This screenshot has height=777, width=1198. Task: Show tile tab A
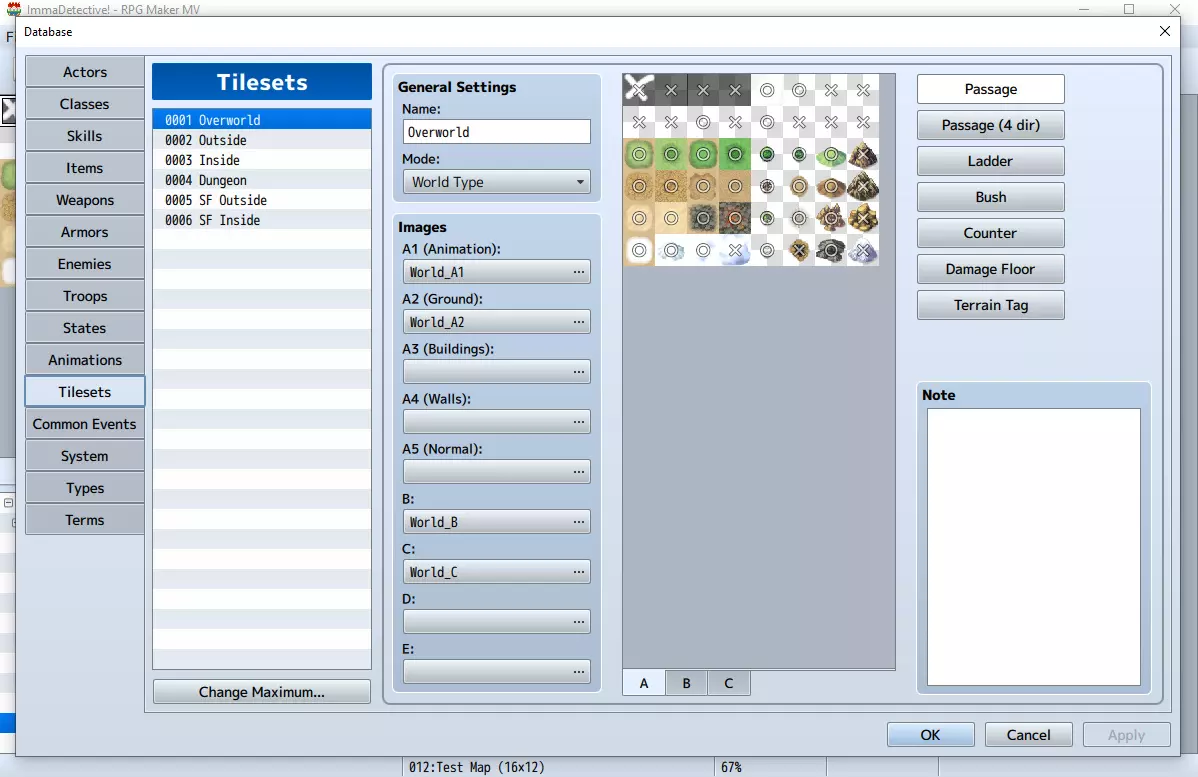coord(644,683)
